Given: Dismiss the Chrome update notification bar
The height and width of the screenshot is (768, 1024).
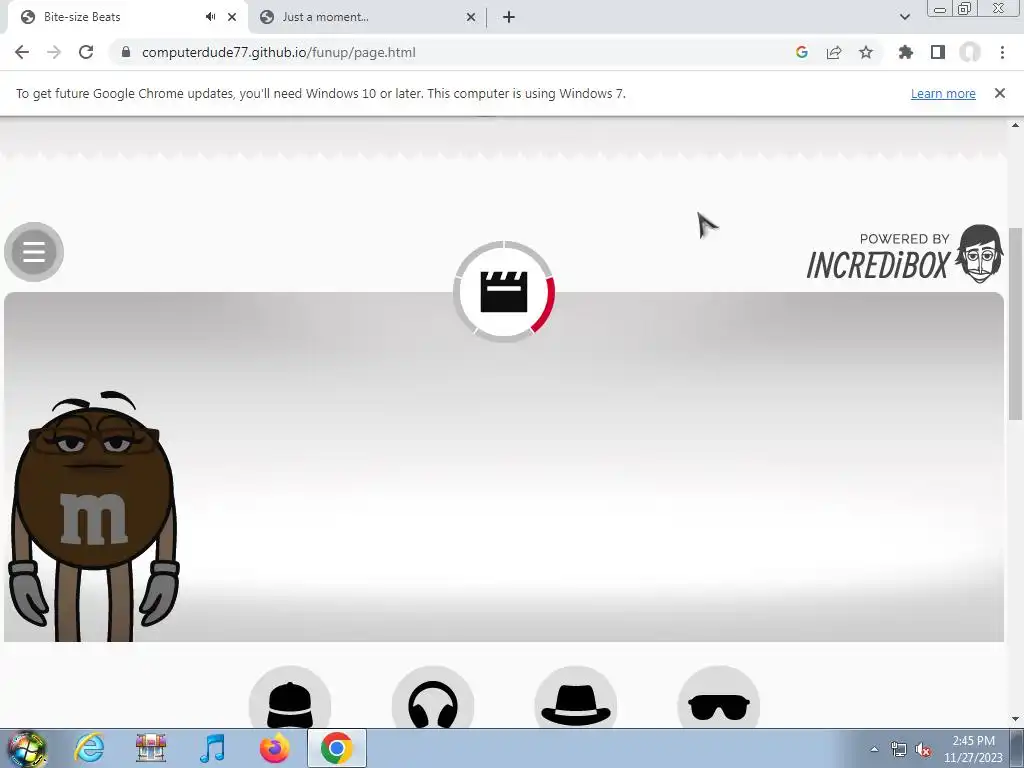Looking at the screenshot, I should [x=1000, y=93].
